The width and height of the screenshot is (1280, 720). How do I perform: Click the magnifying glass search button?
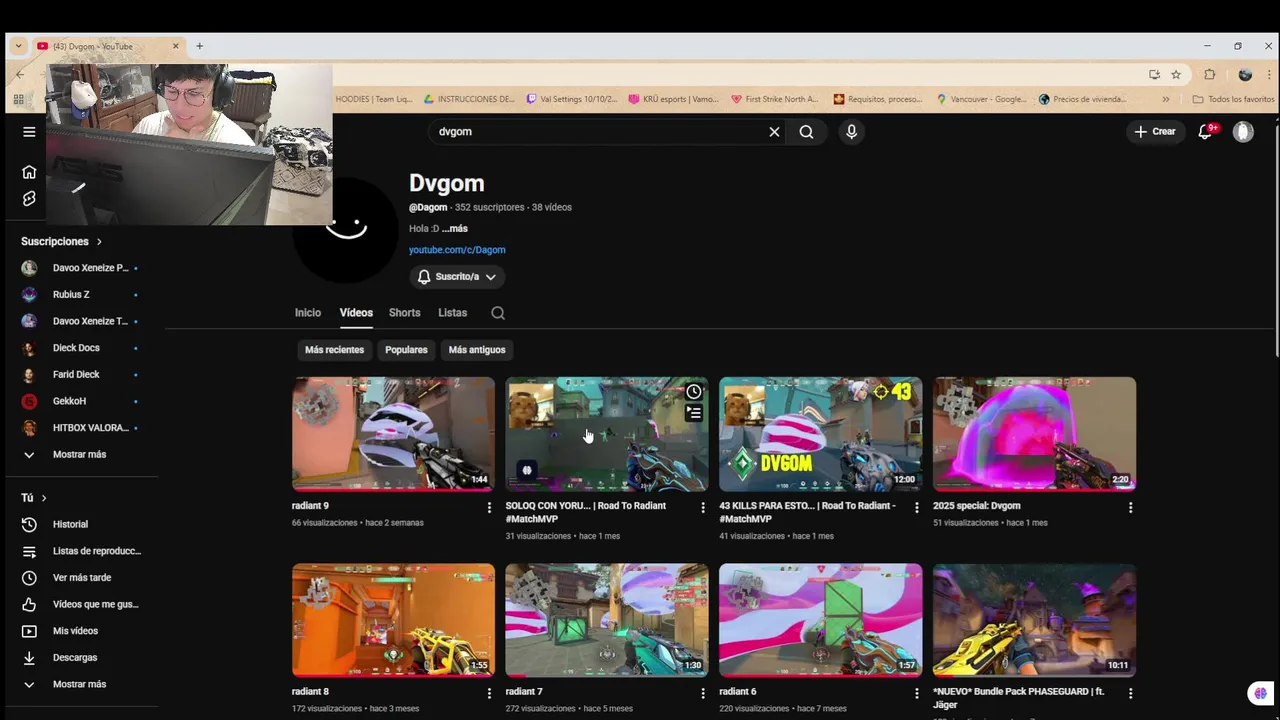(806, 132)
